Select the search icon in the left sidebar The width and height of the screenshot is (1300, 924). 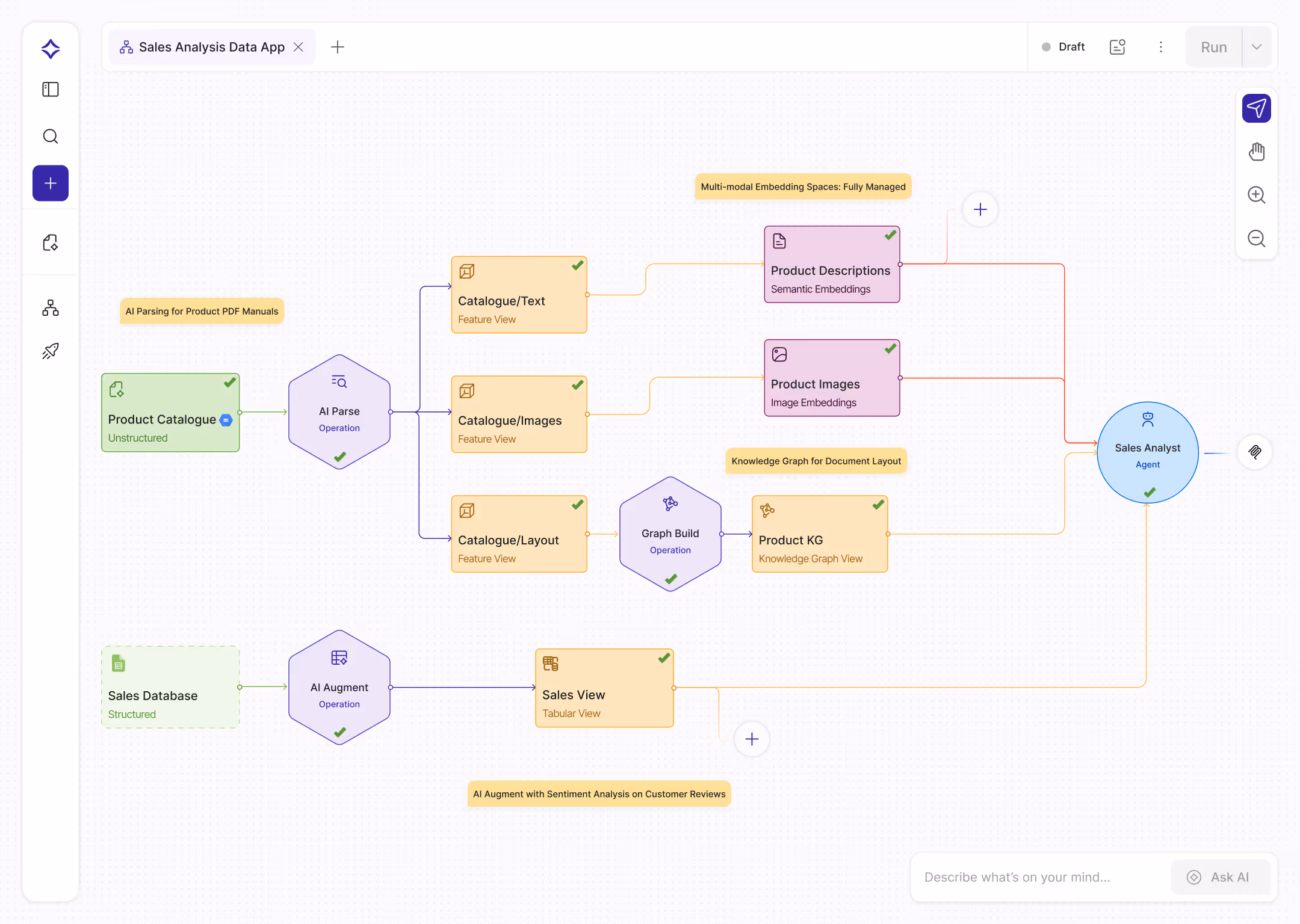point(51,136)
